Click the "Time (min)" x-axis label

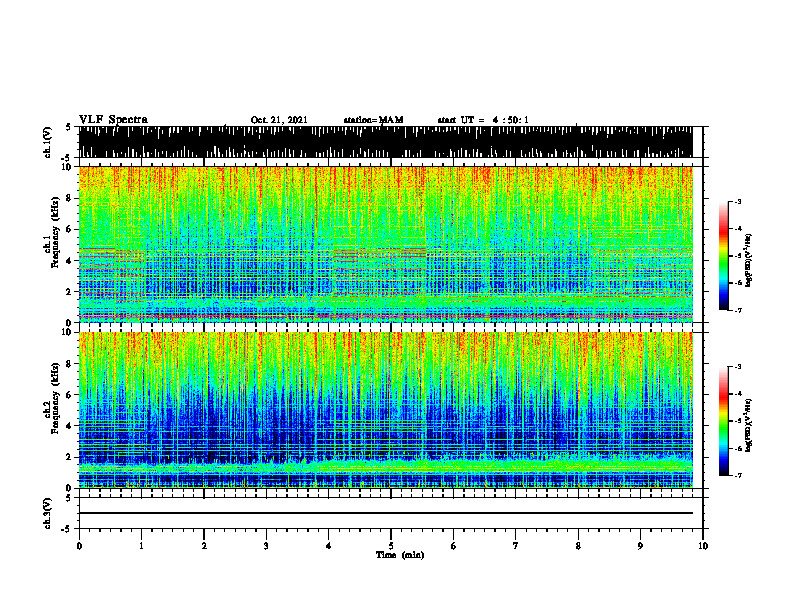(400, 555)
